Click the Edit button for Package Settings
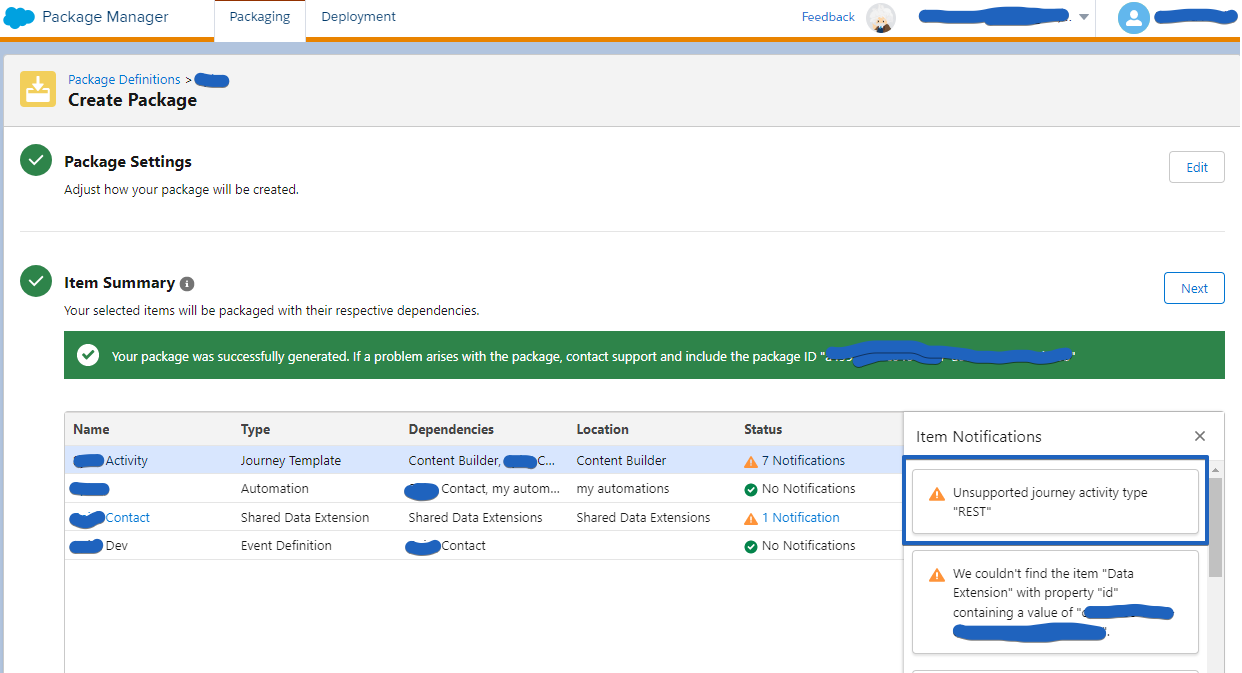 point(1196,167)
